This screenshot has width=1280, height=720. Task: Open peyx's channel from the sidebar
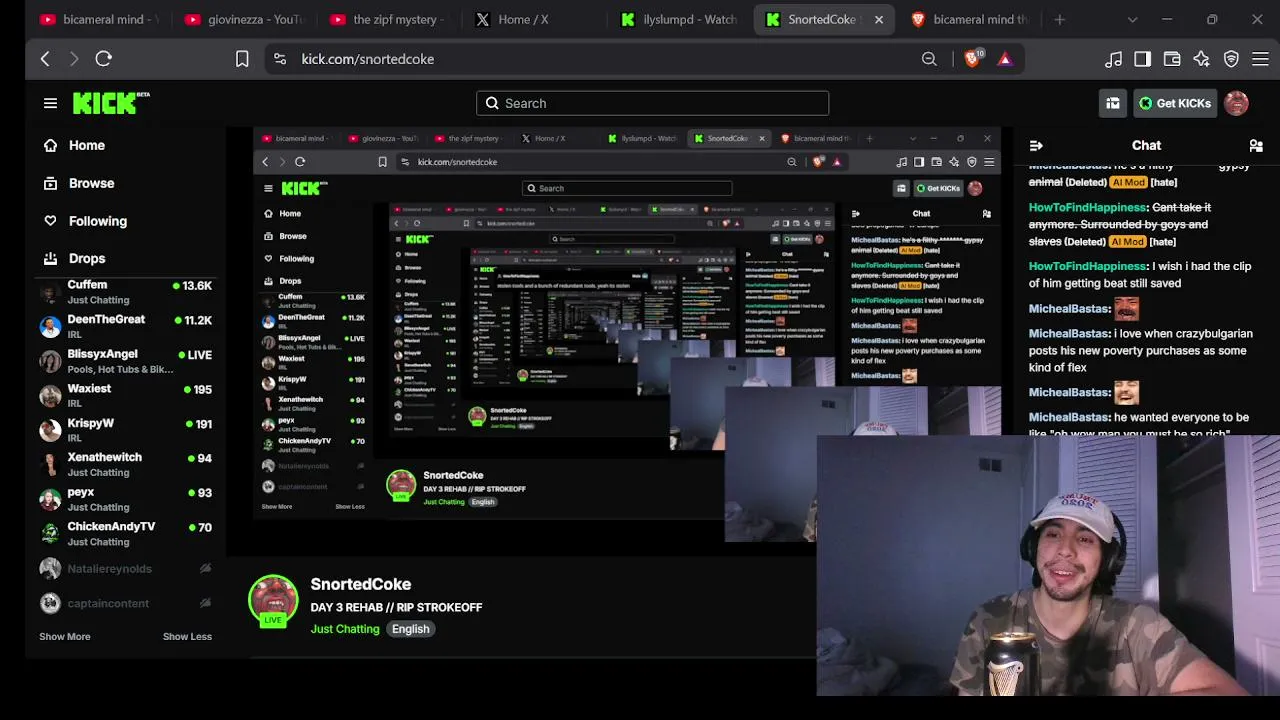click(x=126, y=499)
